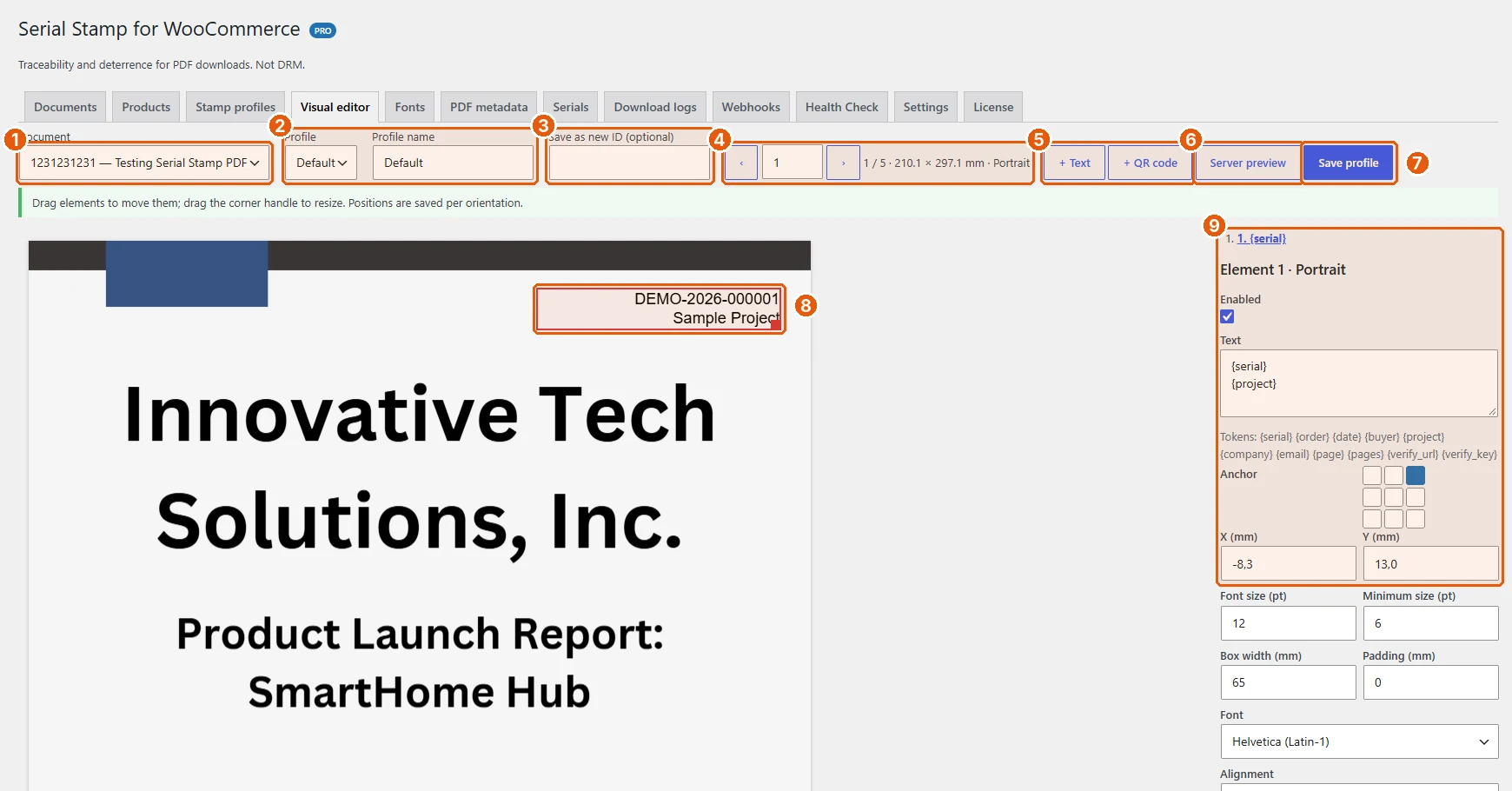Open the Document dropdown

[144, 163]
